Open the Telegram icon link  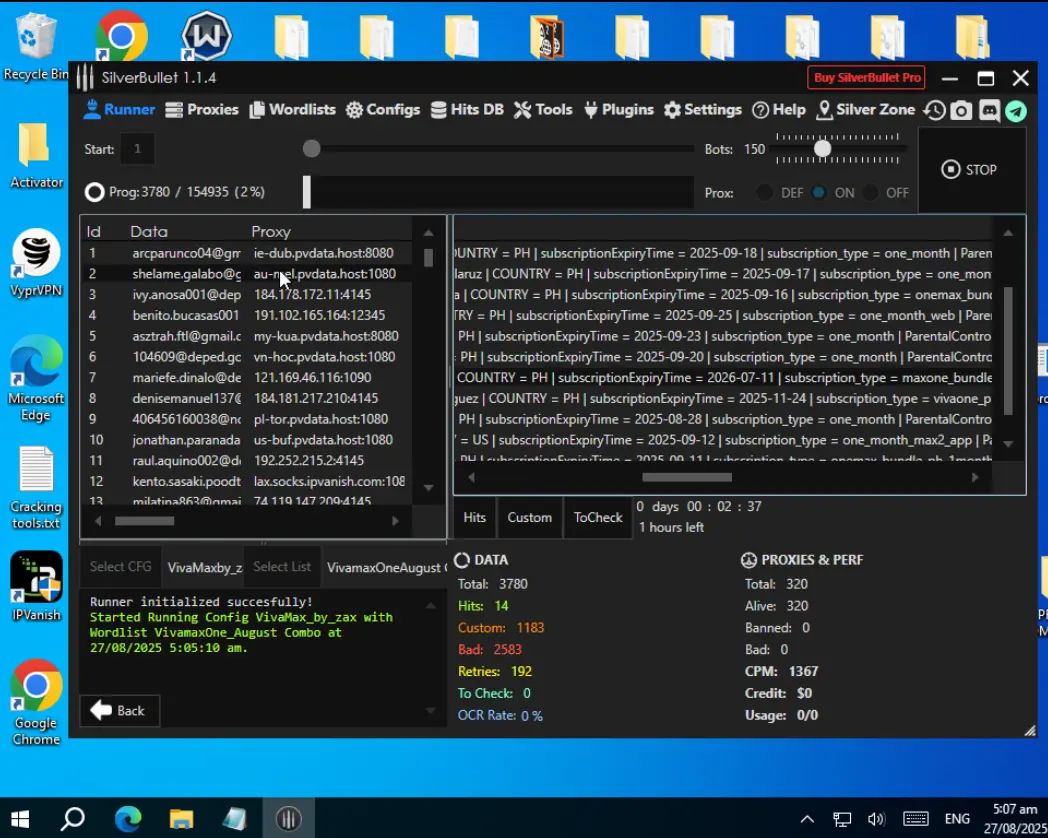point(1016,111)
